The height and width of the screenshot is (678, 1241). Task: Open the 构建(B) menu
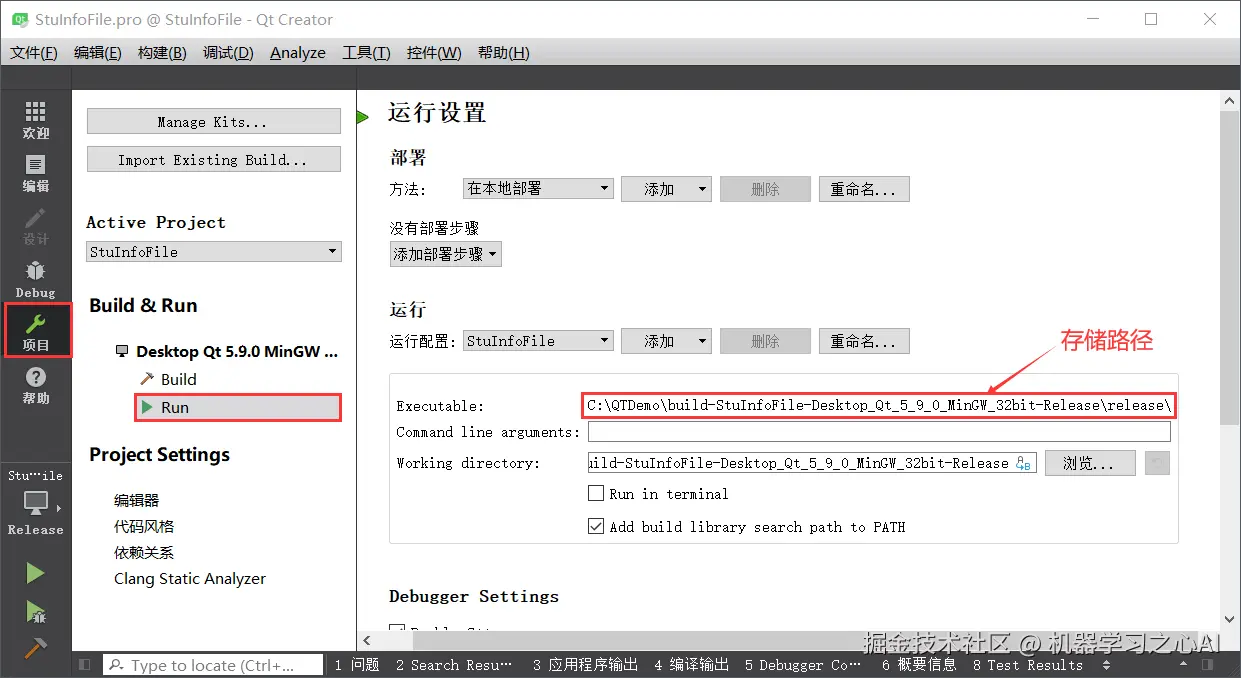coord(162,52)
